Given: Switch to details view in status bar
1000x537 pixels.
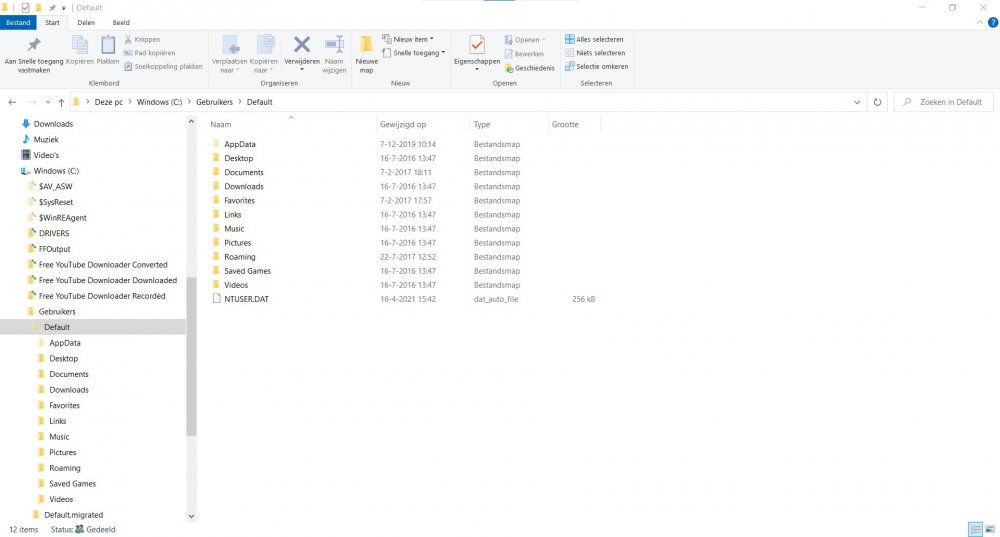Looking at the screenshot, I should (x=974, y=529).
